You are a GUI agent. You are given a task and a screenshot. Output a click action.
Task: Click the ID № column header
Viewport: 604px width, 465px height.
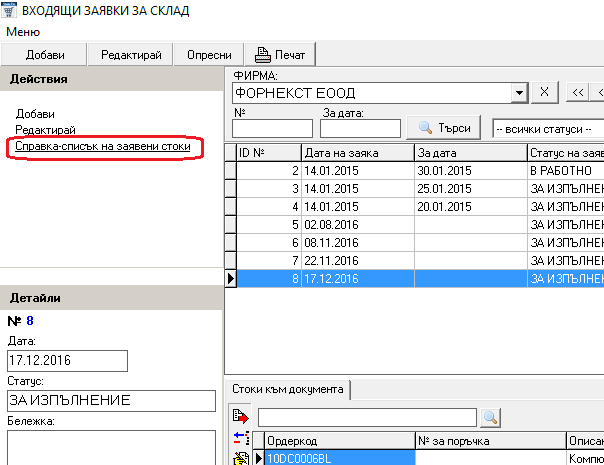tap(268, 153)
